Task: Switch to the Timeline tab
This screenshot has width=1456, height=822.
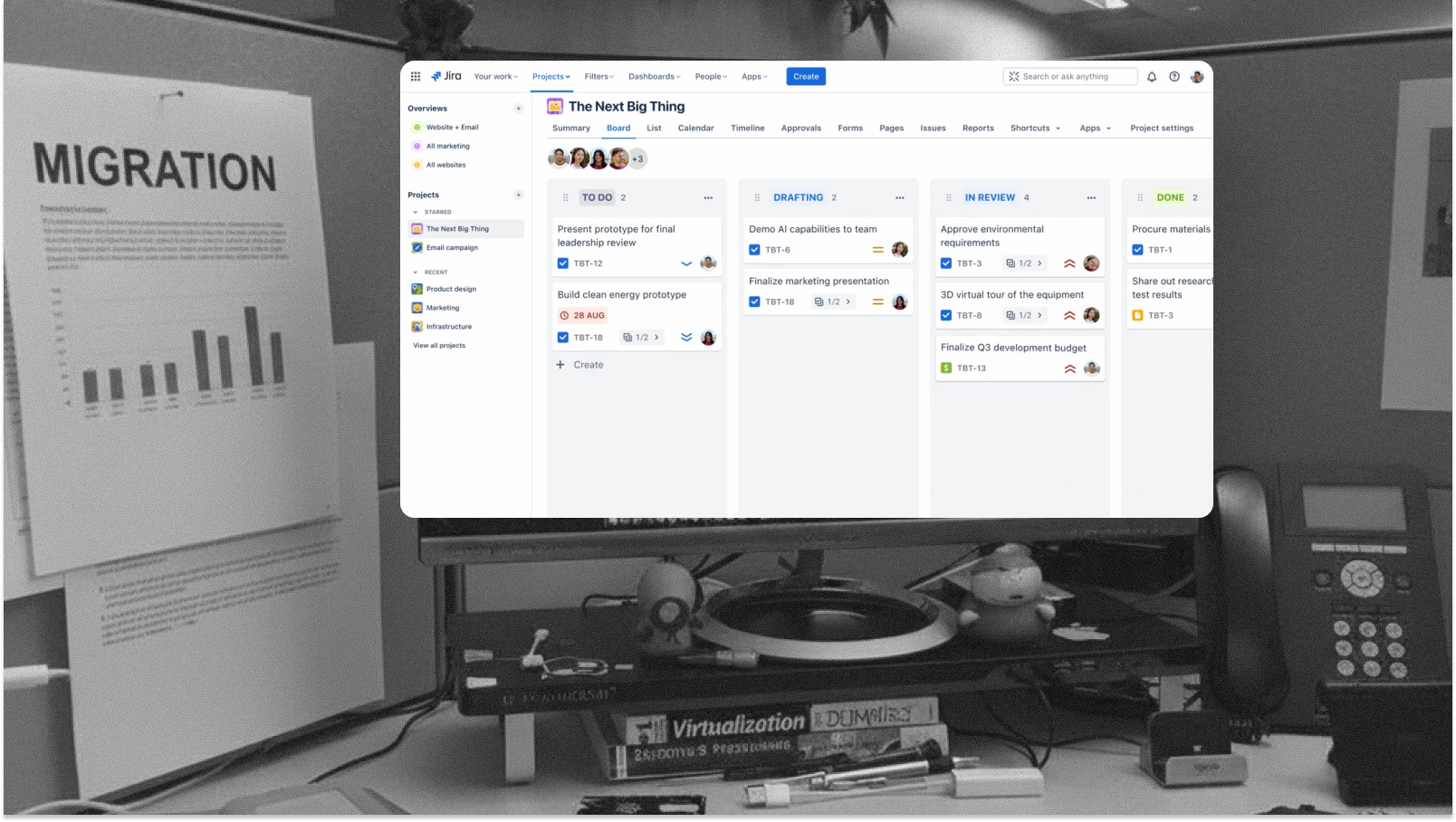Action: [x=747, y=129]
